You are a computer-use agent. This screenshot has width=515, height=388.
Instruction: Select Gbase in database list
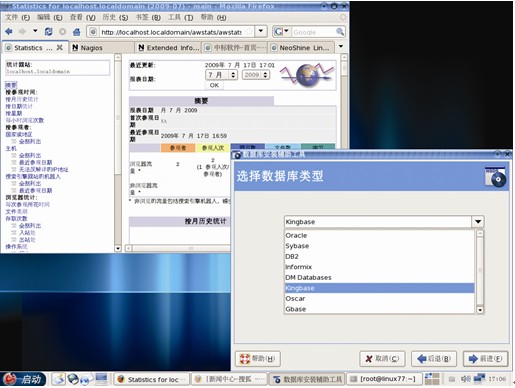379,309
